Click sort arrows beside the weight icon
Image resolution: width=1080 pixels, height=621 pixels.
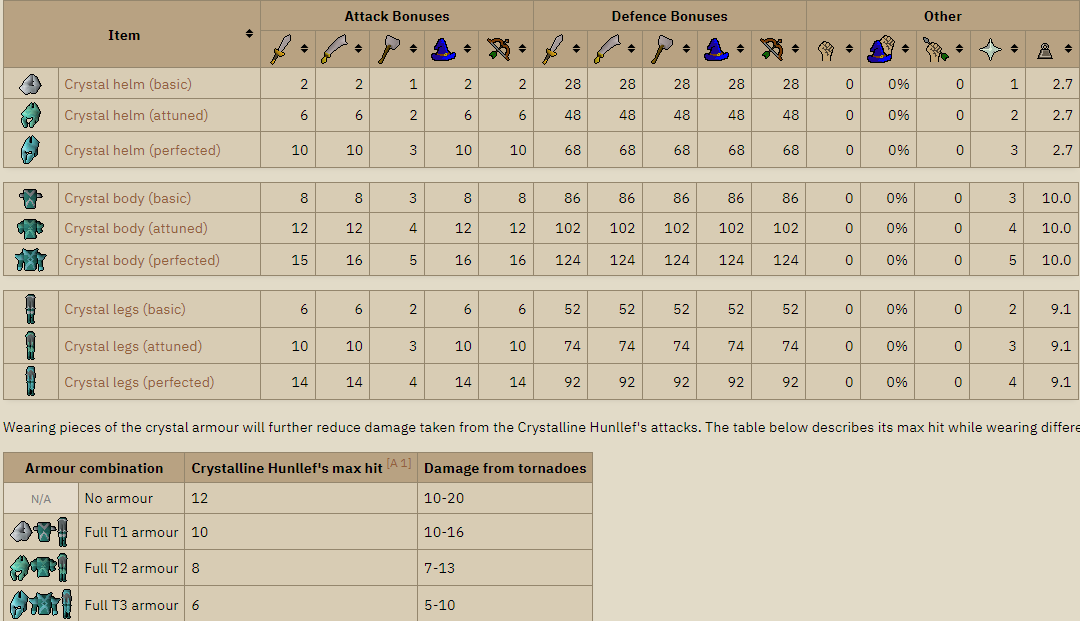click(1068, 49)
